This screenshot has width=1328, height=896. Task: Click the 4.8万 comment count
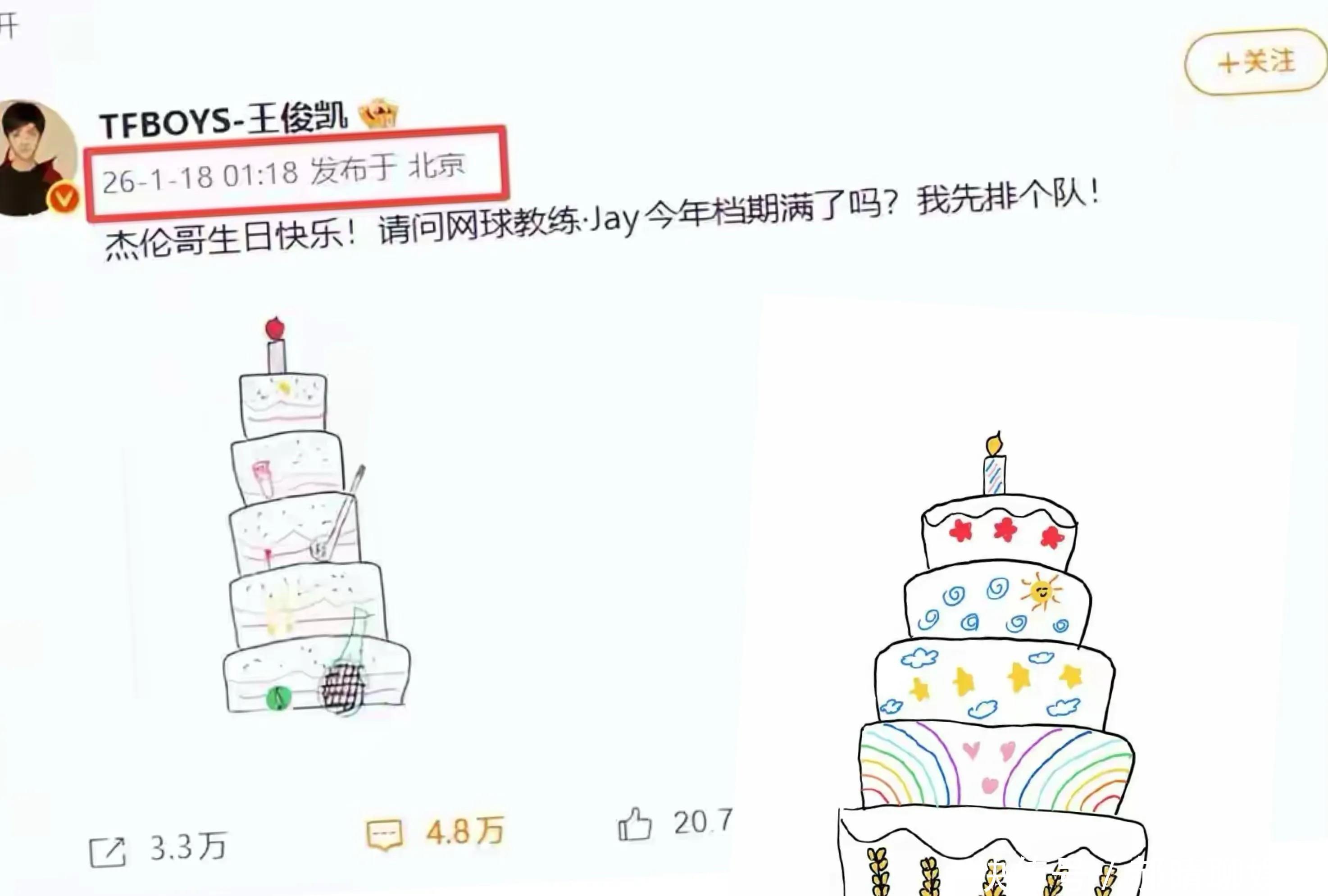465,831
